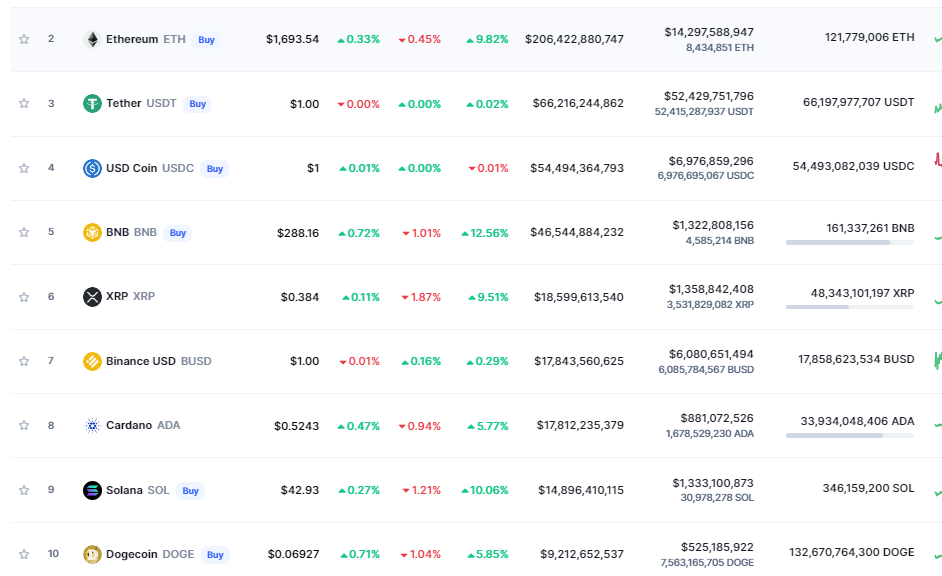Click Solana price $42.93

coord(300,490)
